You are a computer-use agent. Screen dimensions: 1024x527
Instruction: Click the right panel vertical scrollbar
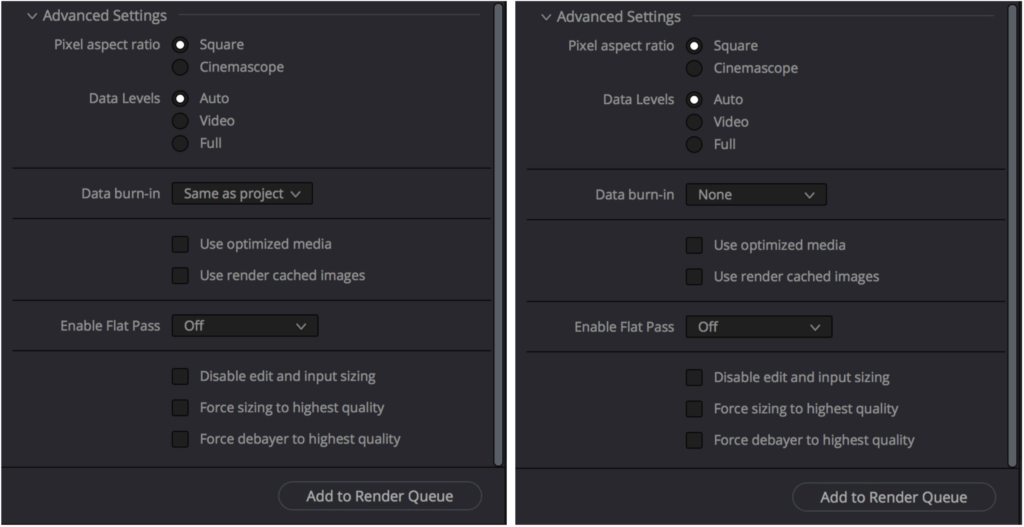(x=1013, y=236)
